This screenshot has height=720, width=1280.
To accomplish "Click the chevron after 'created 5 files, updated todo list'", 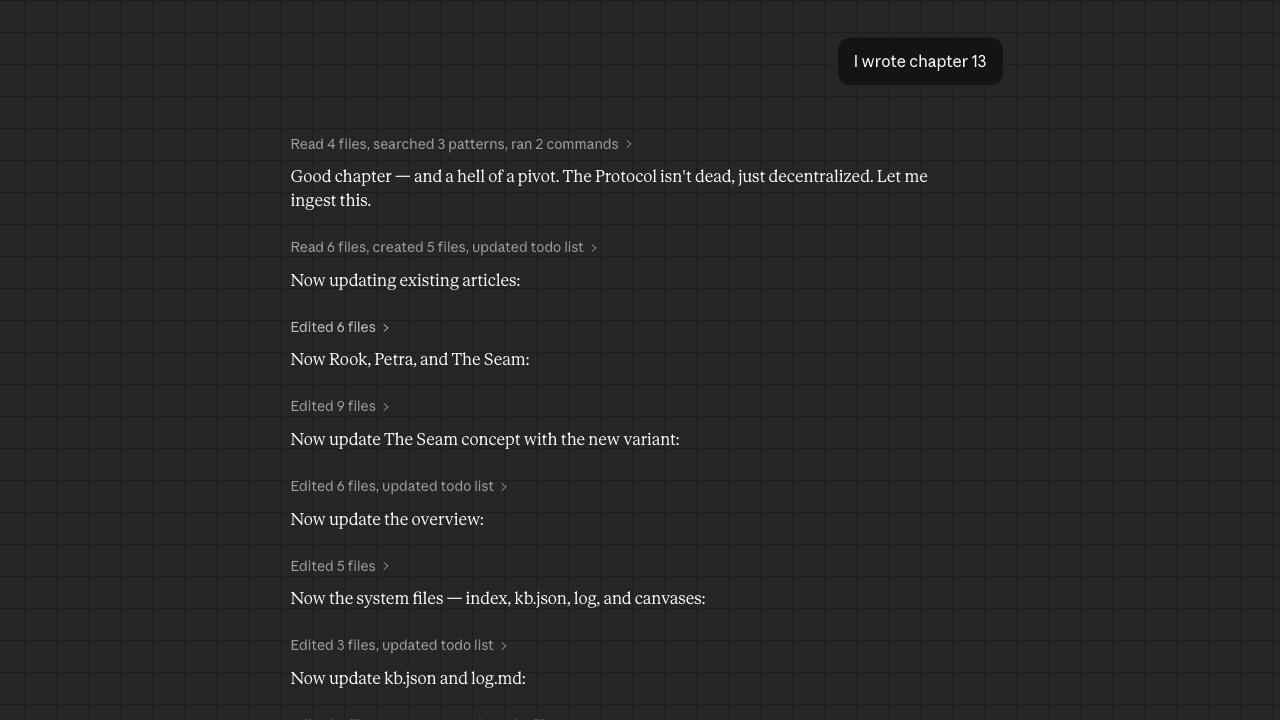I will tap(594, 248).
